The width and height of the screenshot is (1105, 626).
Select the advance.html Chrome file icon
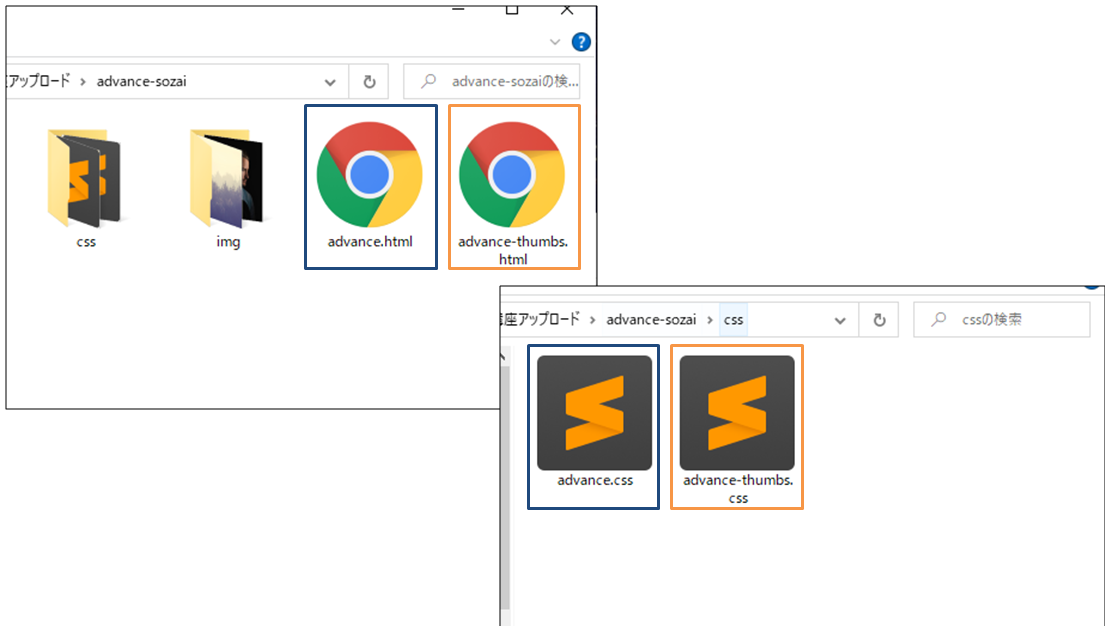click(370, 174)
